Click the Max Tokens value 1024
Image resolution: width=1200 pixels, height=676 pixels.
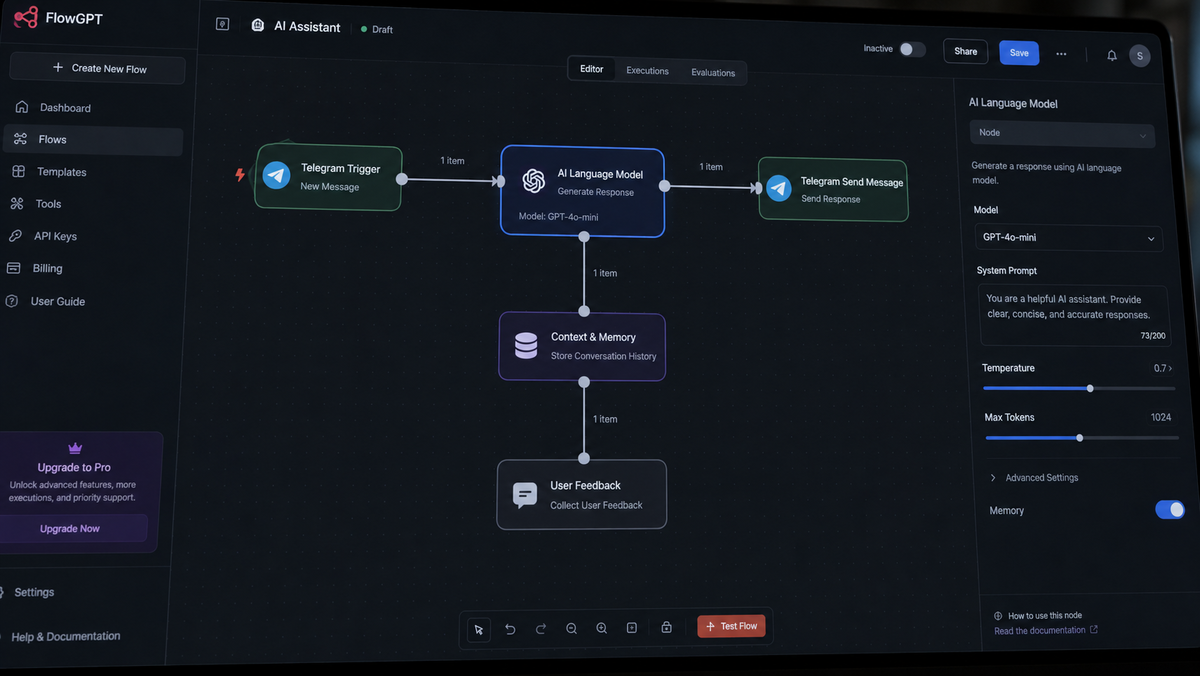tap(1161, 418)
